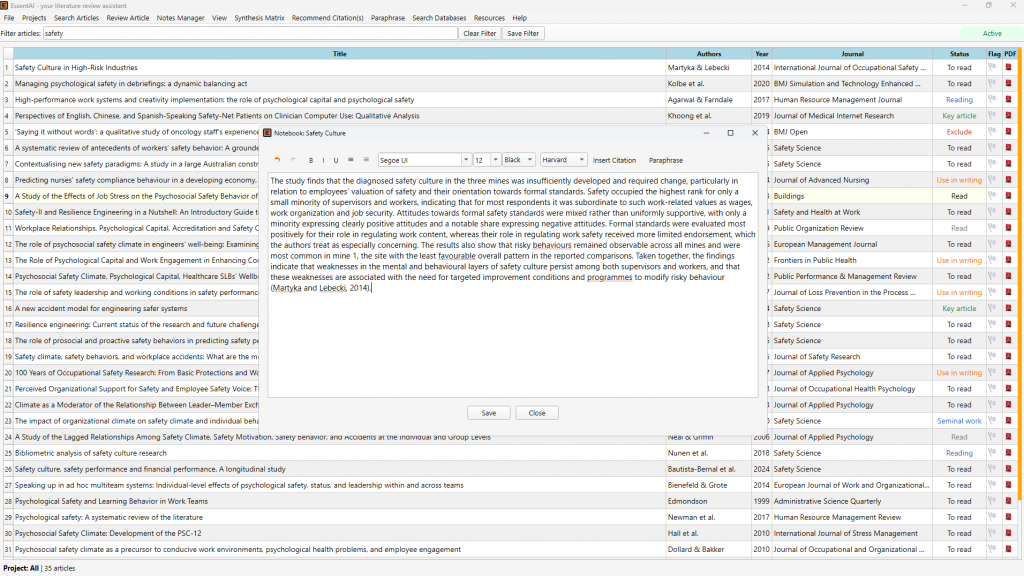Toggle italic formatting in Notebook
Image resolution: width=1024 pixels, height=576 pixels.
point(323,160)
